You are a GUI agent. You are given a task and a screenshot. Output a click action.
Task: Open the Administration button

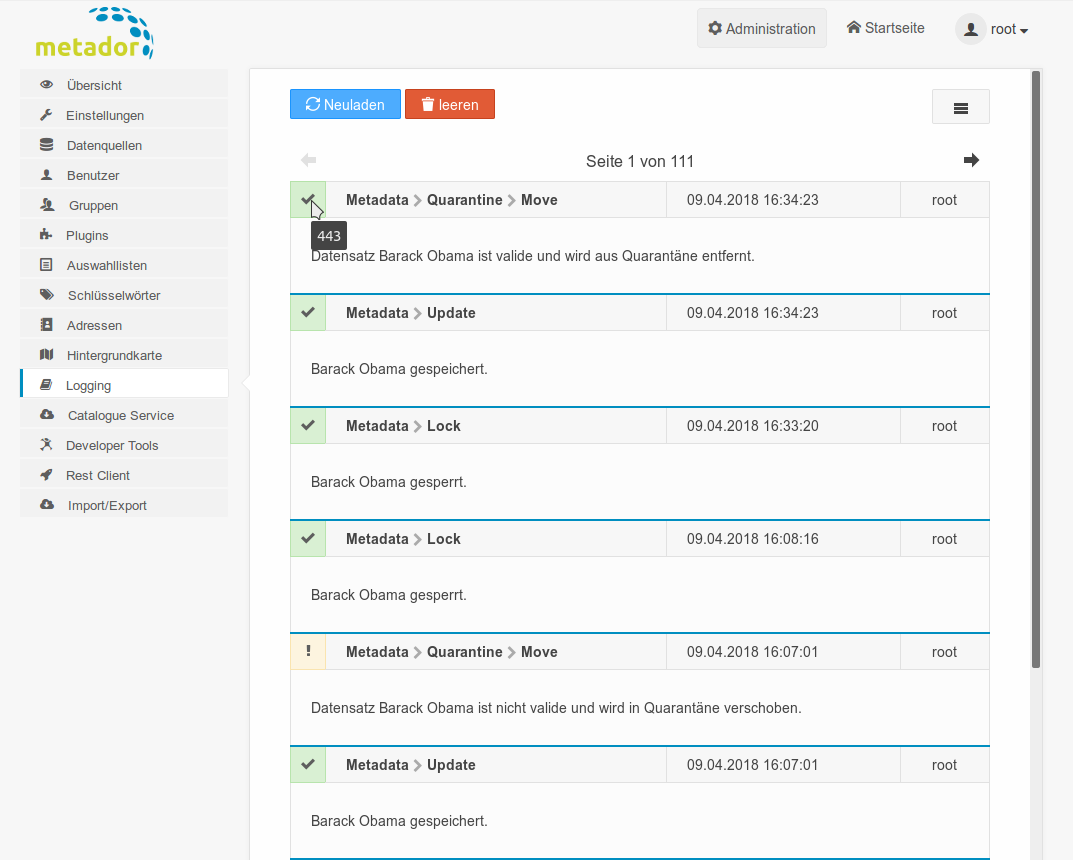(762, 28)
